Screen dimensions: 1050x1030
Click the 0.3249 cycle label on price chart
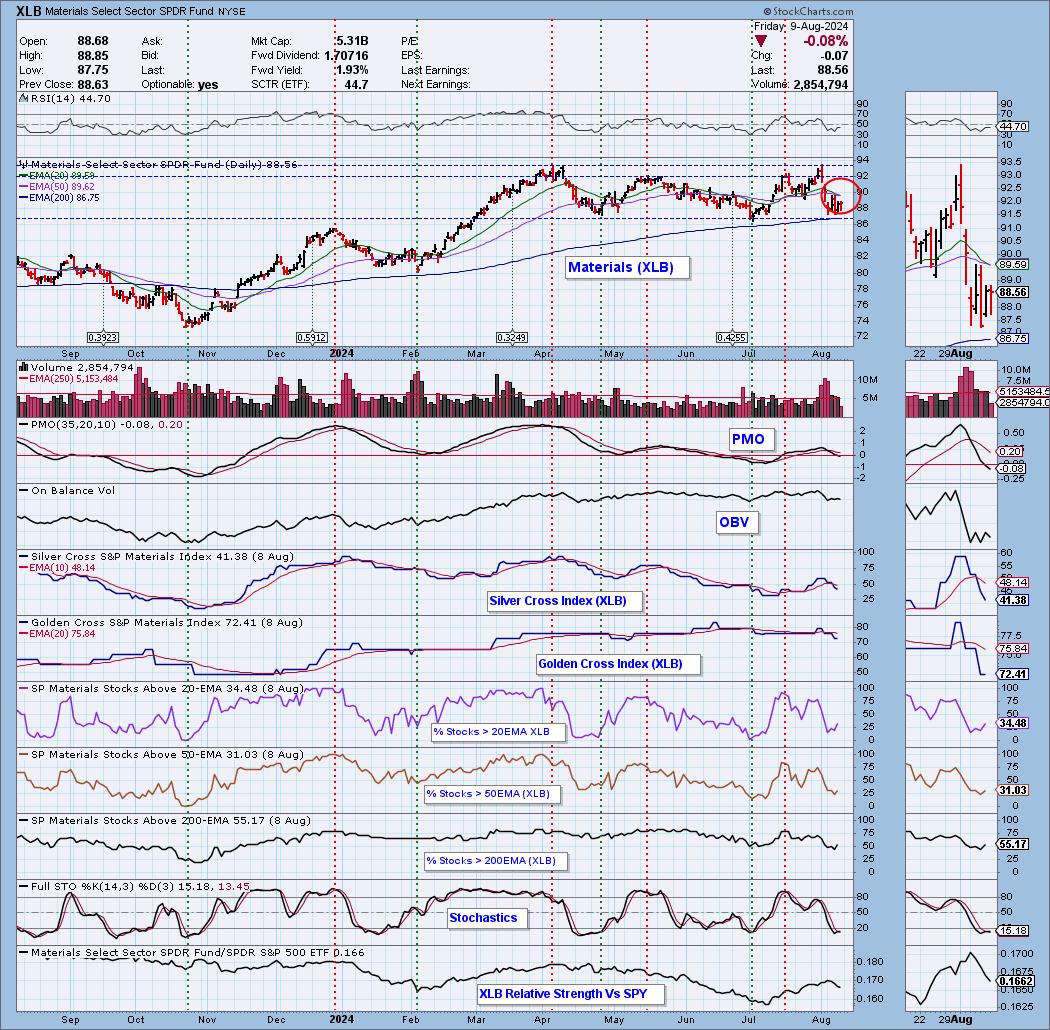click(512, 338)
